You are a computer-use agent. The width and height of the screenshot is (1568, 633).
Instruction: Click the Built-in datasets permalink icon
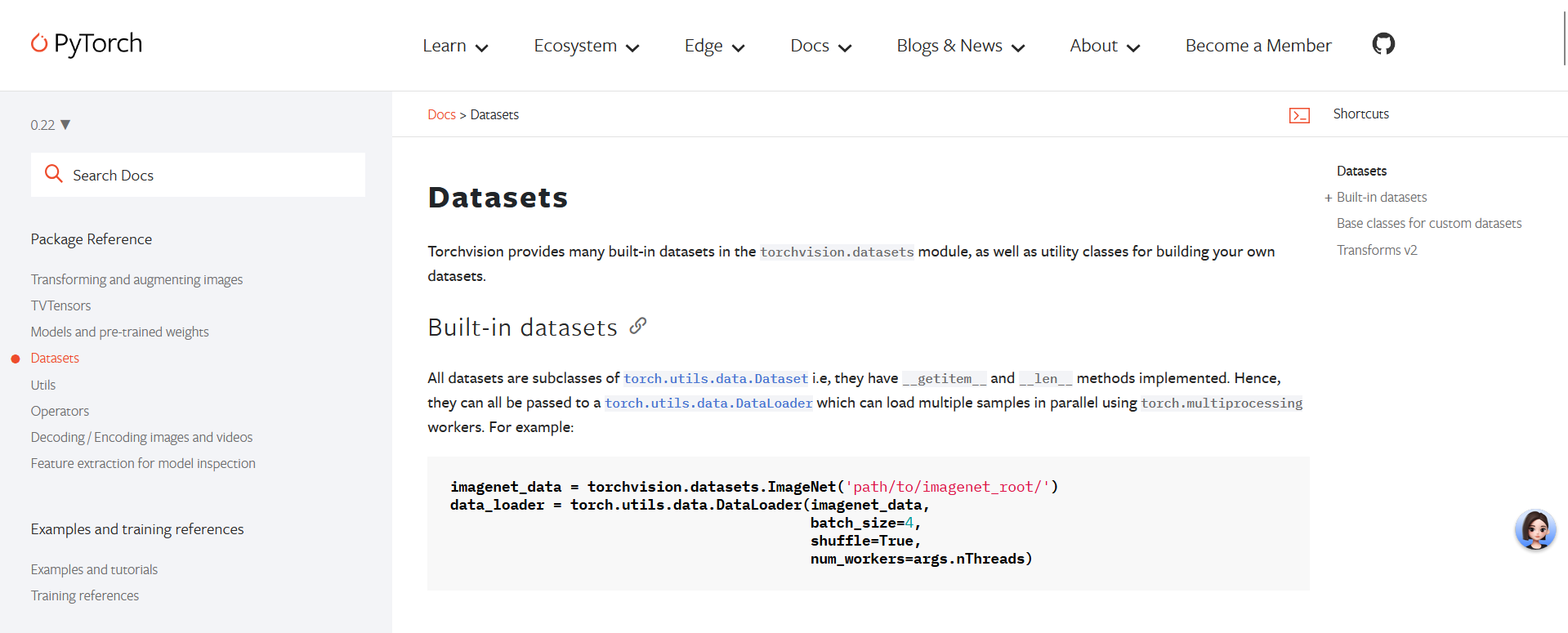638,326
